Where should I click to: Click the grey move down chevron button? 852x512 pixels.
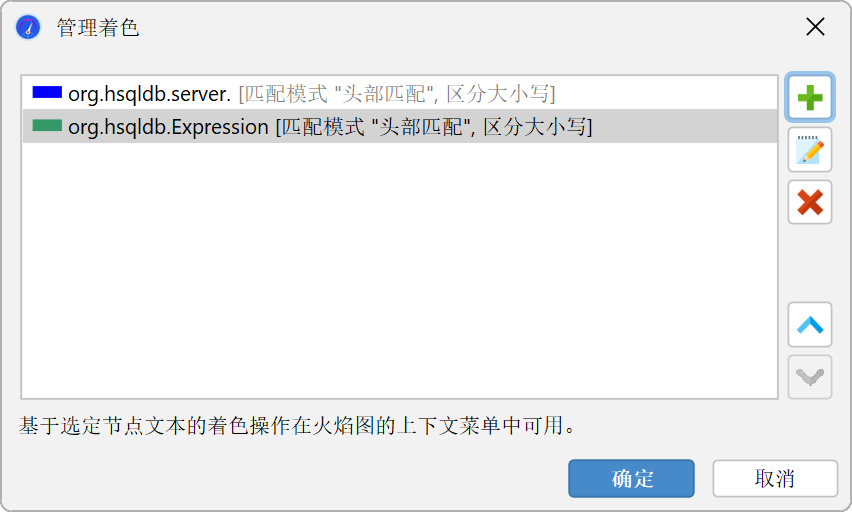[810, 377]
